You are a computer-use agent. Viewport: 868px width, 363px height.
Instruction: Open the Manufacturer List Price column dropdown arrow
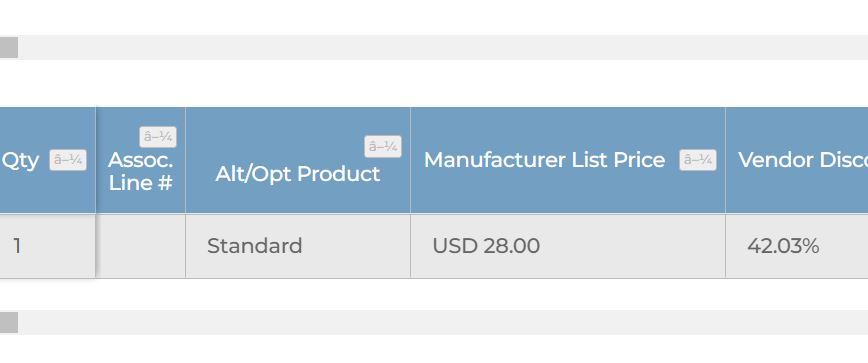coord(698,160)
